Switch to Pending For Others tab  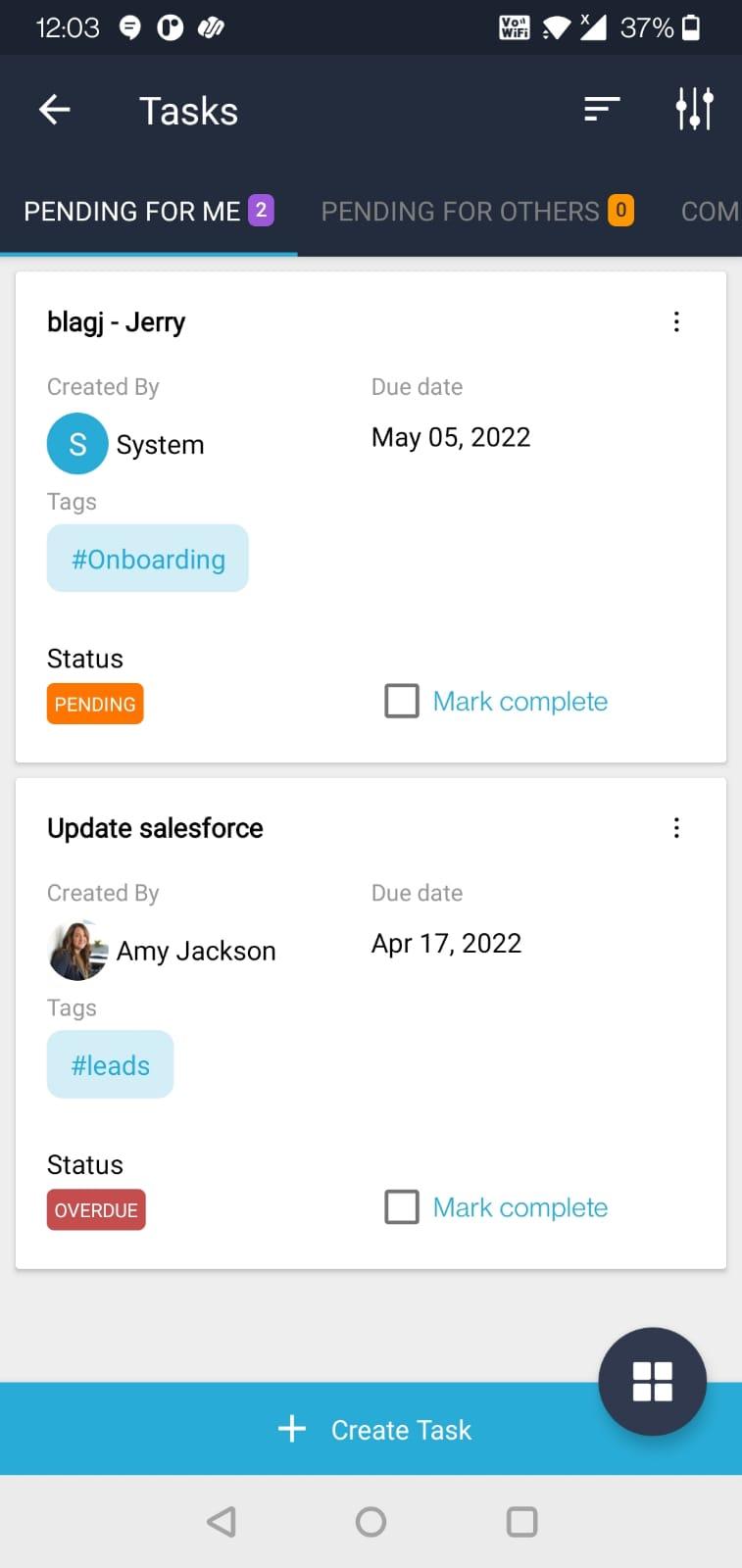(x=476, y=212)
